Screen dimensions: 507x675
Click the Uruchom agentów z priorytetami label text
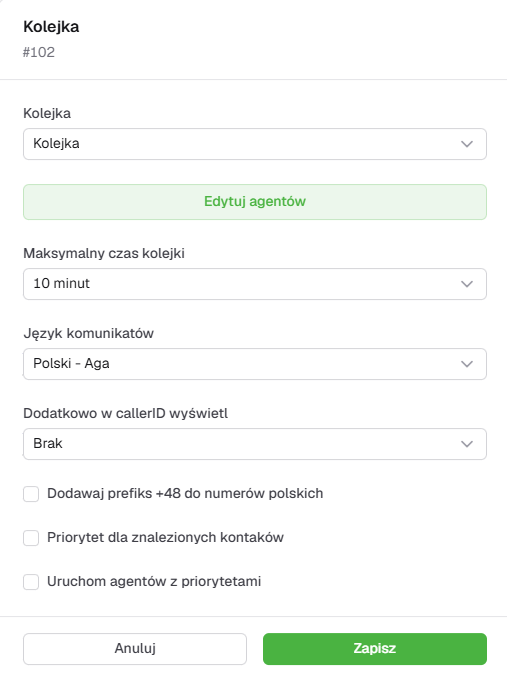154,582
